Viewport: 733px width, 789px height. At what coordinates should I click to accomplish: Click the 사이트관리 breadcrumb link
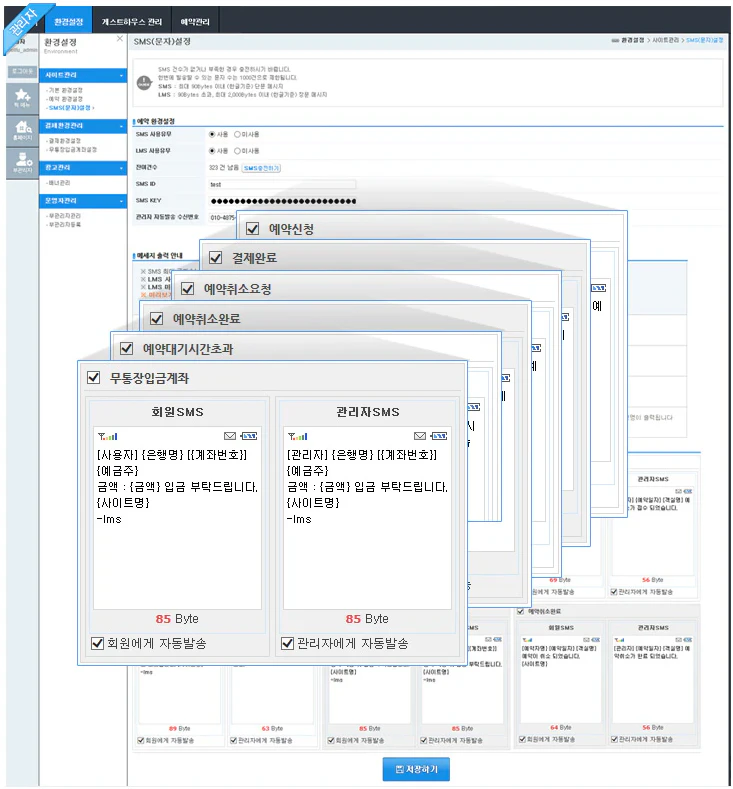click(665, 40)
